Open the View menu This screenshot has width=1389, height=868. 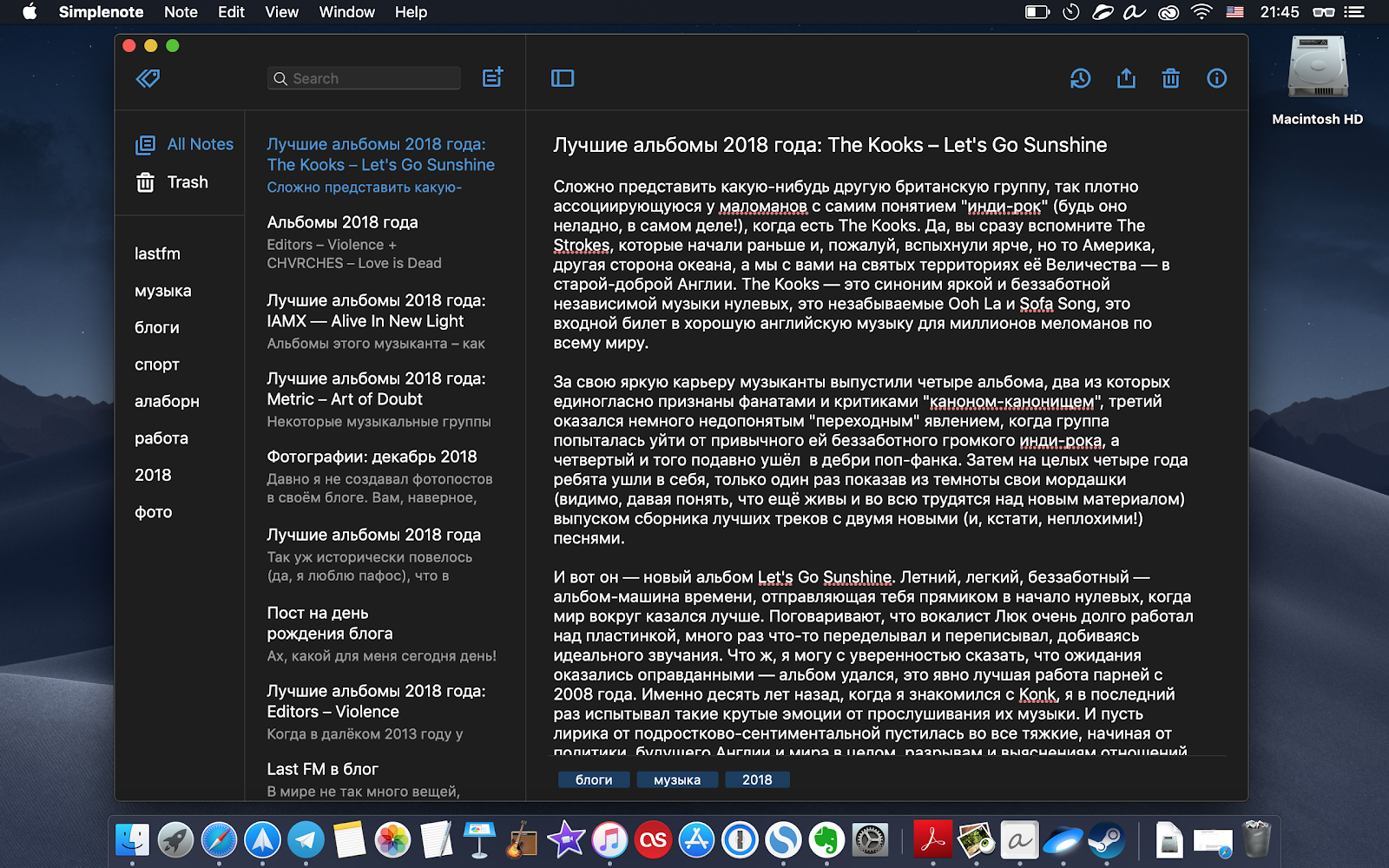(x=281, y=12)
